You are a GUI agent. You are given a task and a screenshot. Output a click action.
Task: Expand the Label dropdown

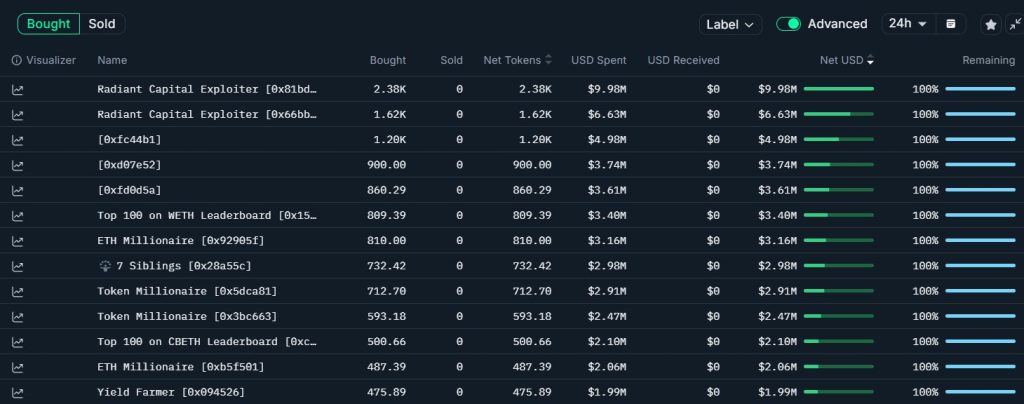731,25
